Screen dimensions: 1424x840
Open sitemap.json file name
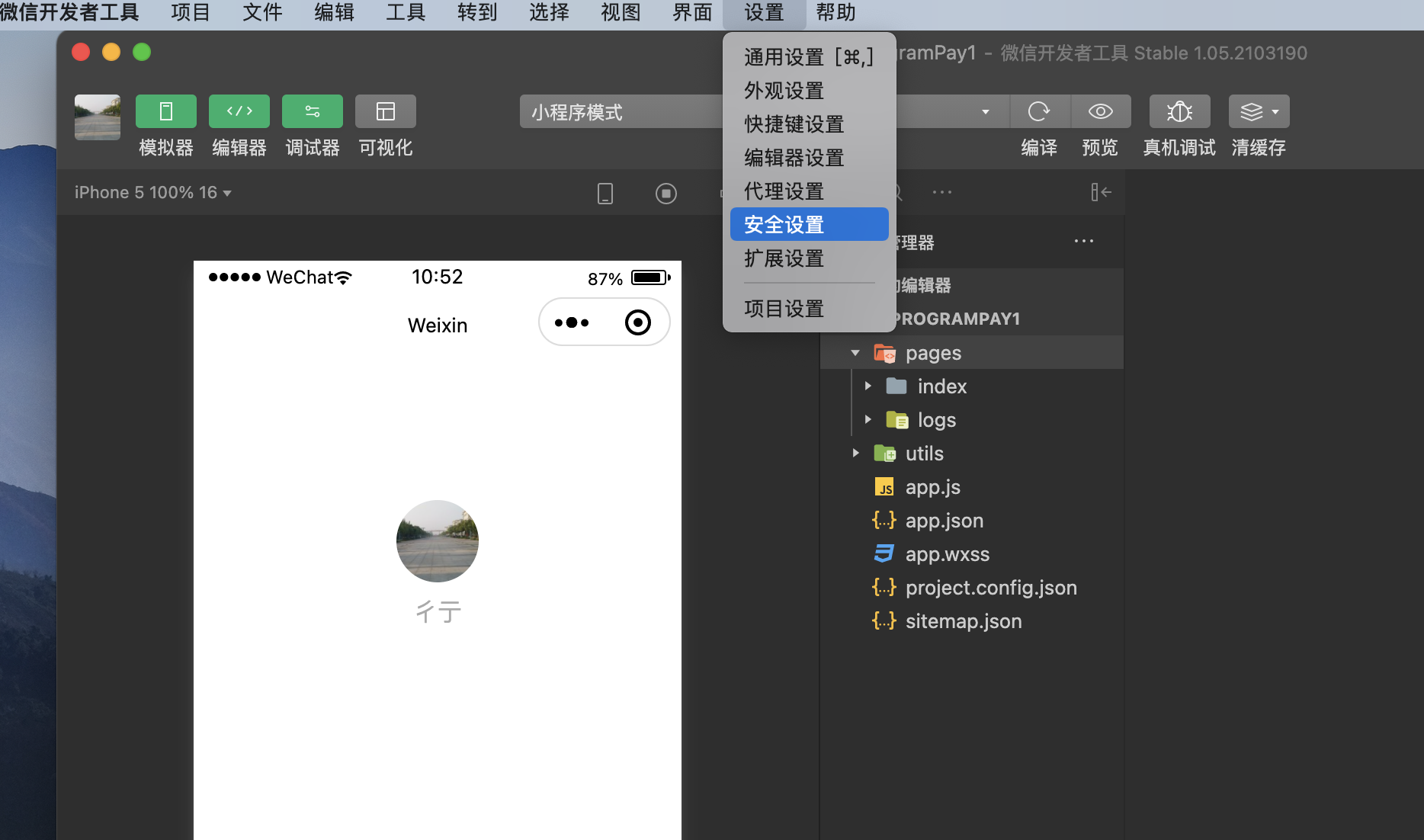coord(964,621)
